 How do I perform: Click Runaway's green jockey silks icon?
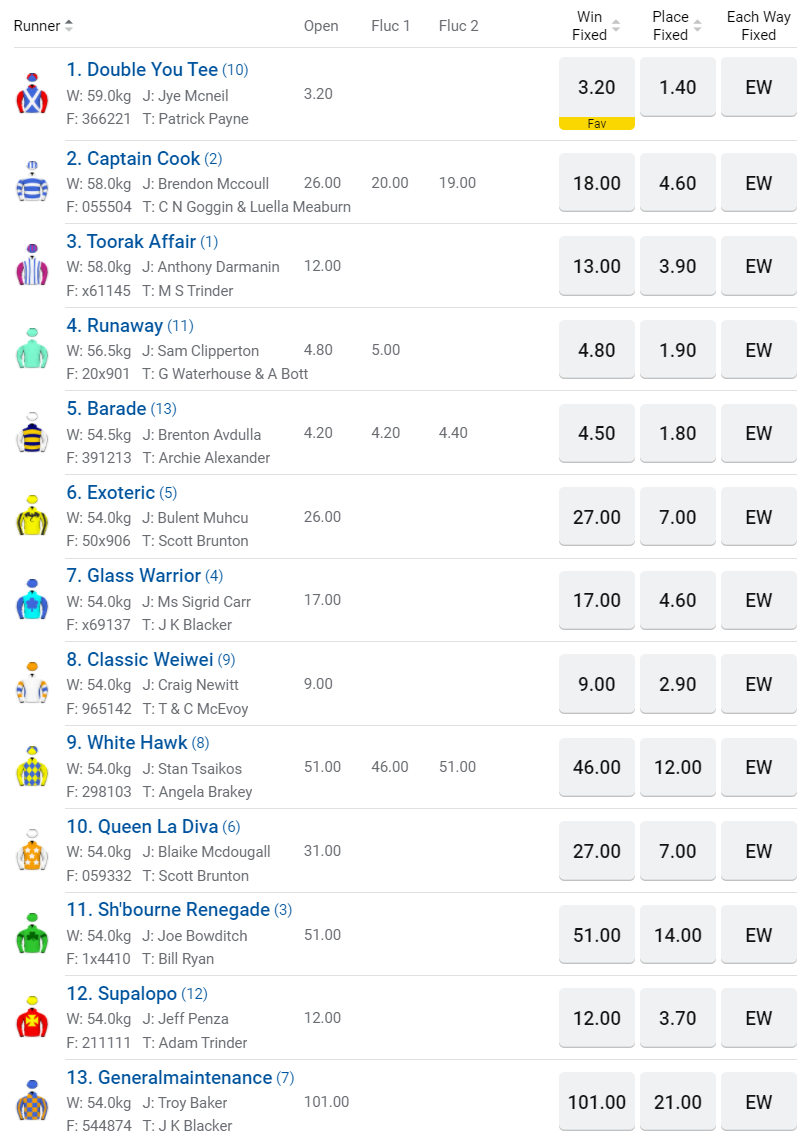(32, 349)
